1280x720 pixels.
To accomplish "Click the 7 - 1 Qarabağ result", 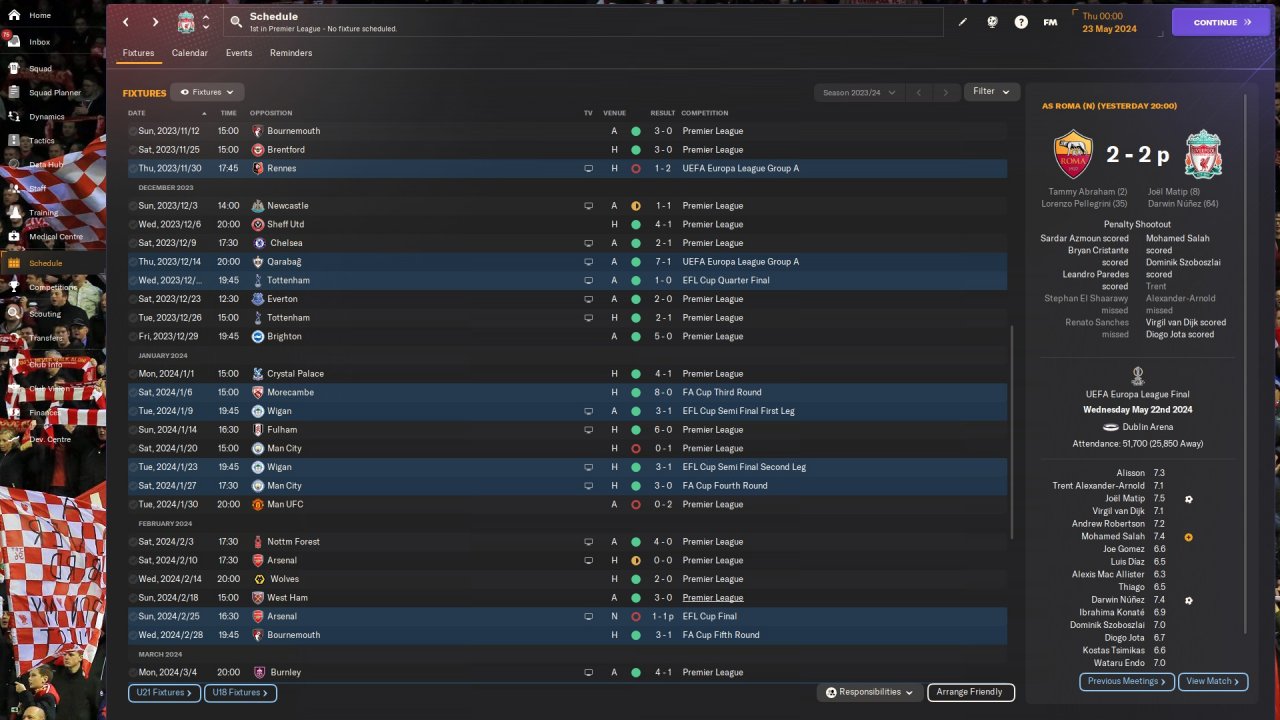I will tap(662, 262).
